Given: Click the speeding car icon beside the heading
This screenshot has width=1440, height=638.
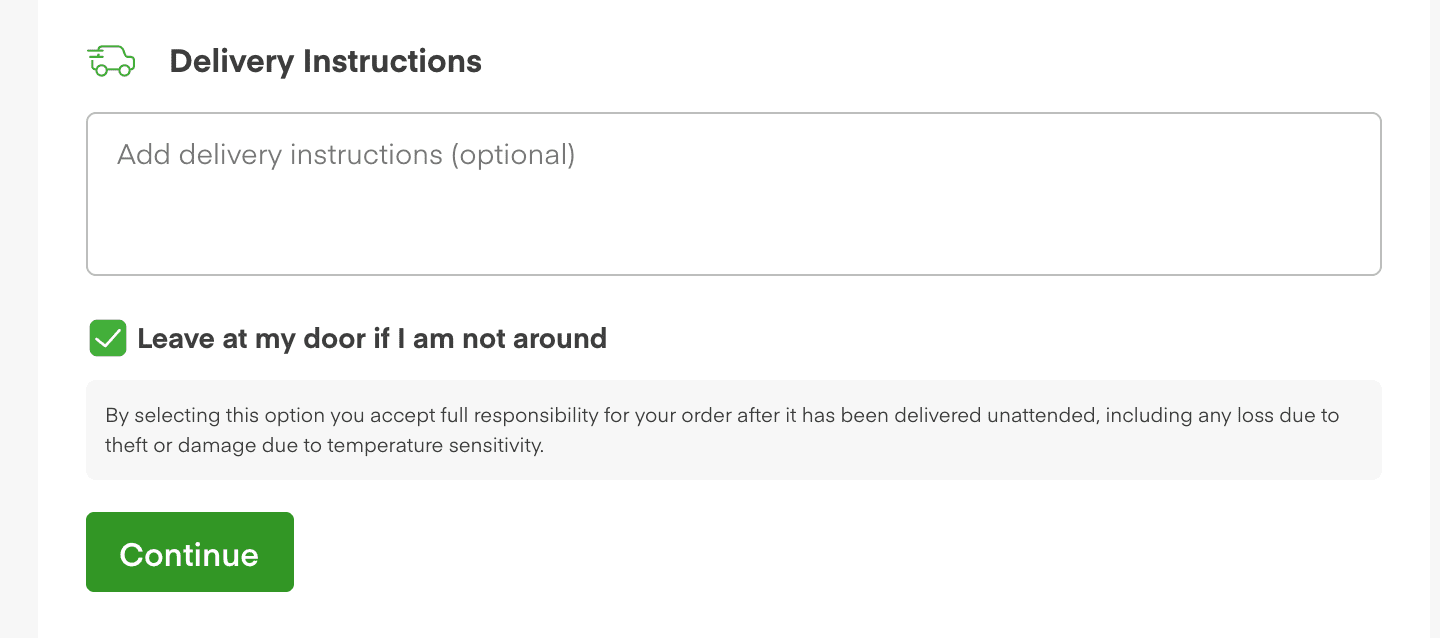Looking at the screenshot, I should 111,61.
